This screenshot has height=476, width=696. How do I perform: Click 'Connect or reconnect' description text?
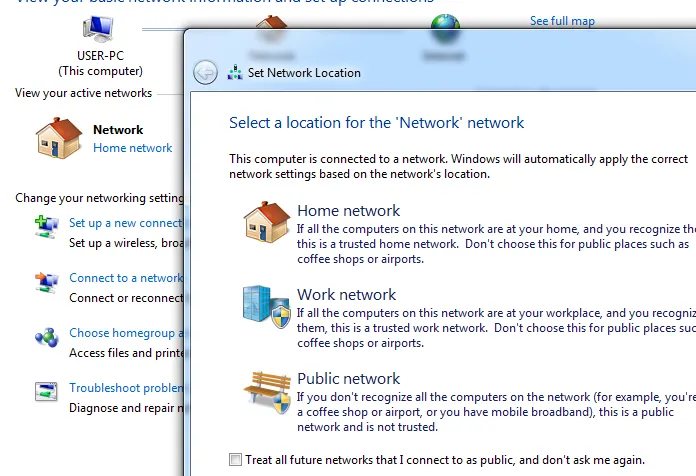(x=126, y=298)
